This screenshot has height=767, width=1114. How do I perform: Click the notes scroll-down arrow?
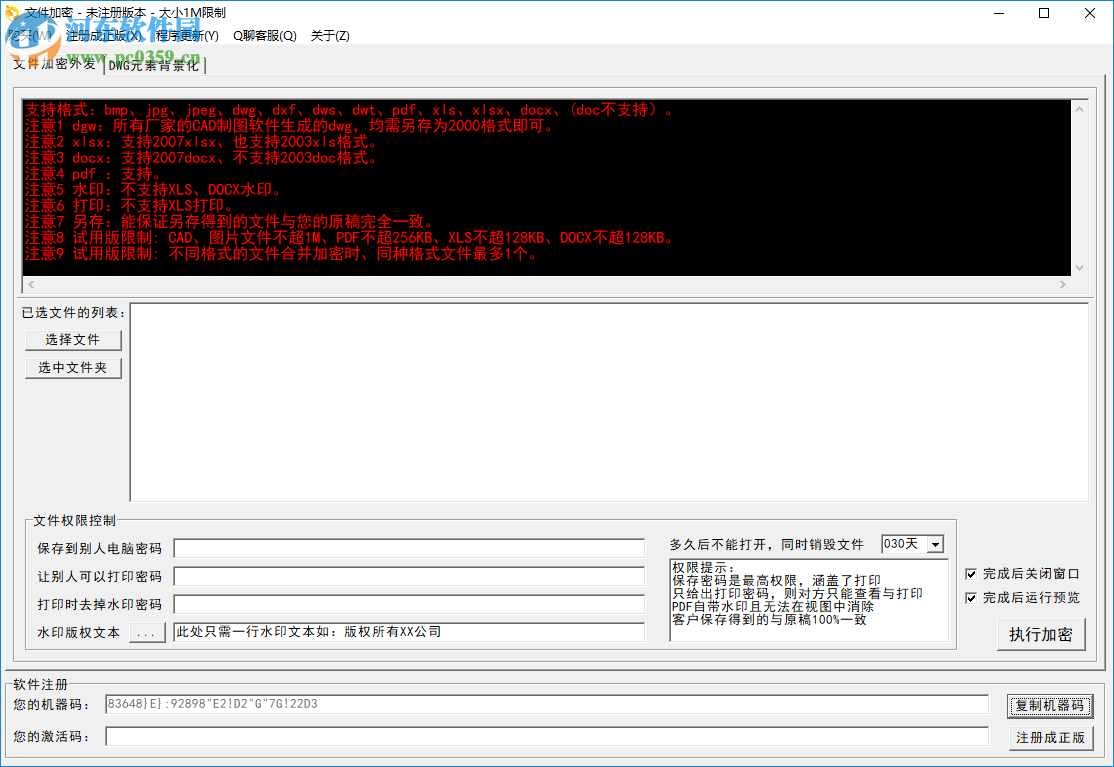click(1079, 268)
